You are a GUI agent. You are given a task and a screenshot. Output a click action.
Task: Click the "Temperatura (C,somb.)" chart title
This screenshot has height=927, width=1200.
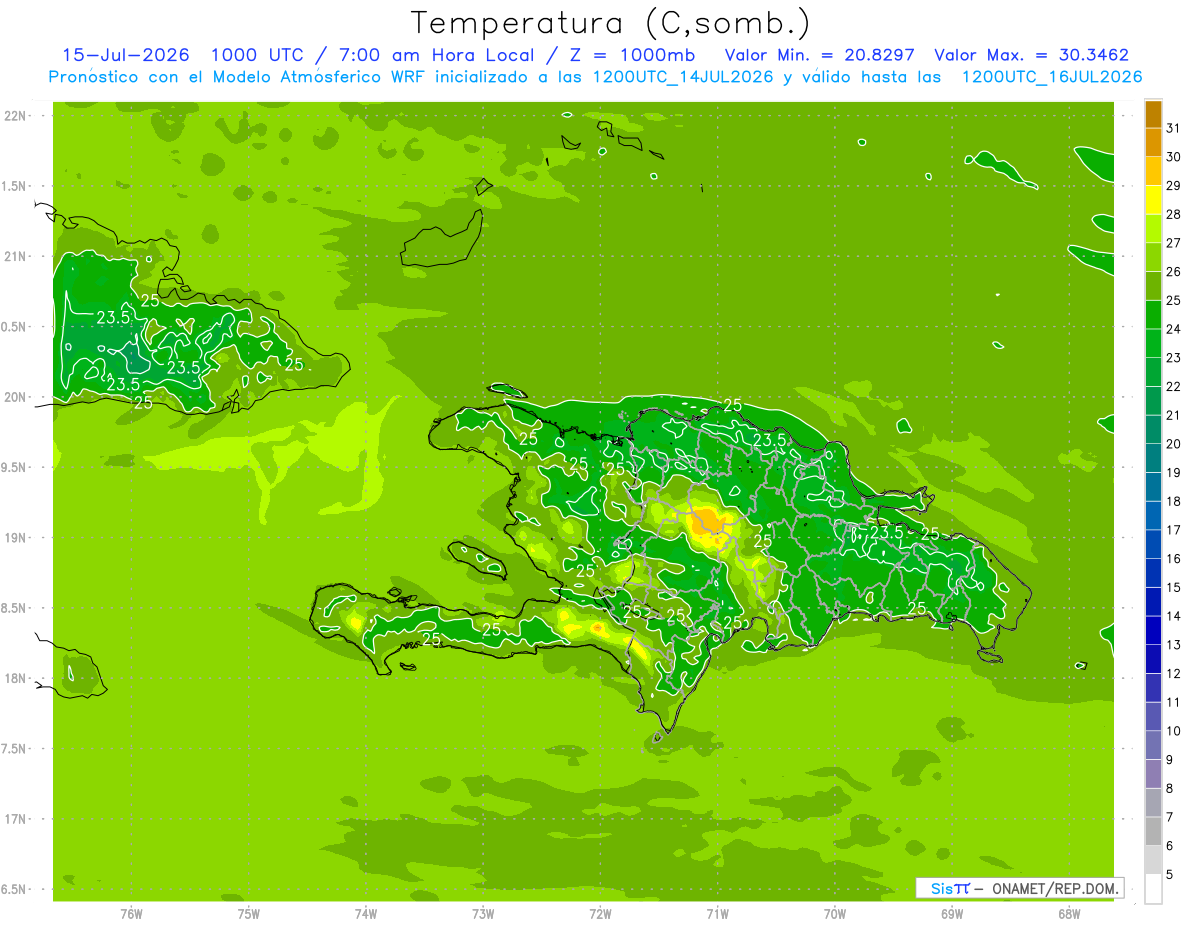[x=611, y=23]
